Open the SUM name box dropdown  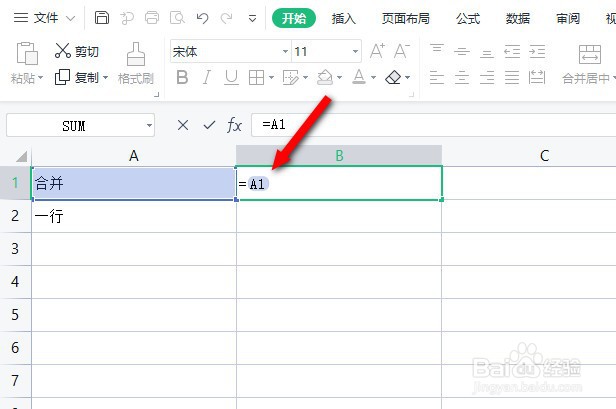[149, 126]
